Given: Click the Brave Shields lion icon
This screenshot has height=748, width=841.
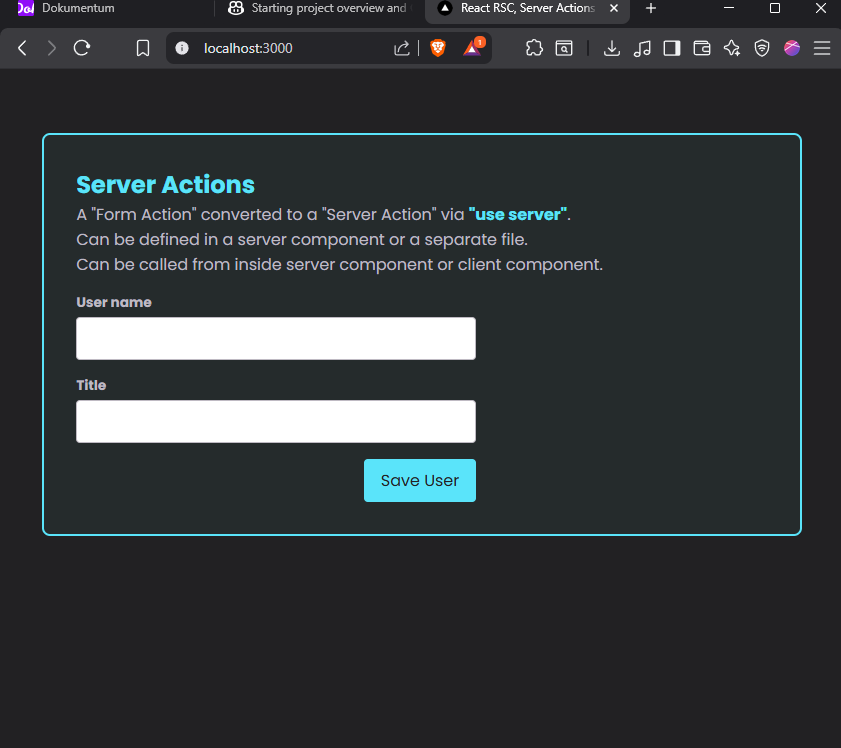Looking at the screenshot, I should tap(437, 47).
